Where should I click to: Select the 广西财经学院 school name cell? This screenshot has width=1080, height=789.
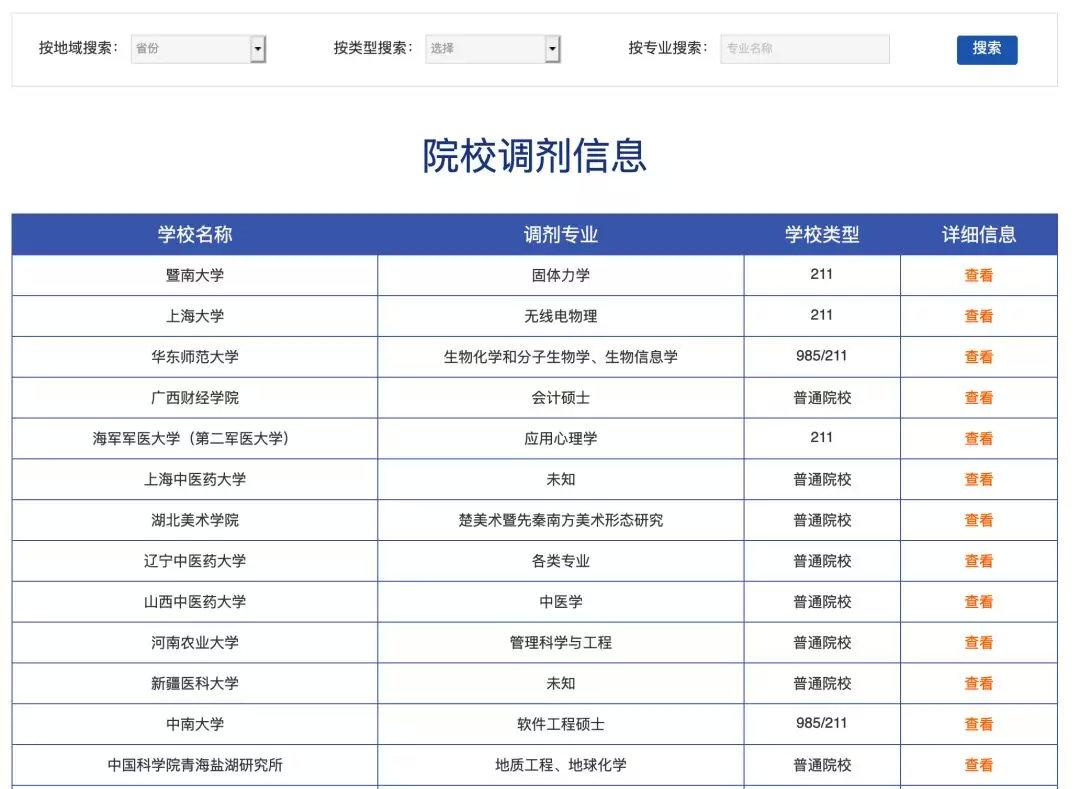click(195, 397)
